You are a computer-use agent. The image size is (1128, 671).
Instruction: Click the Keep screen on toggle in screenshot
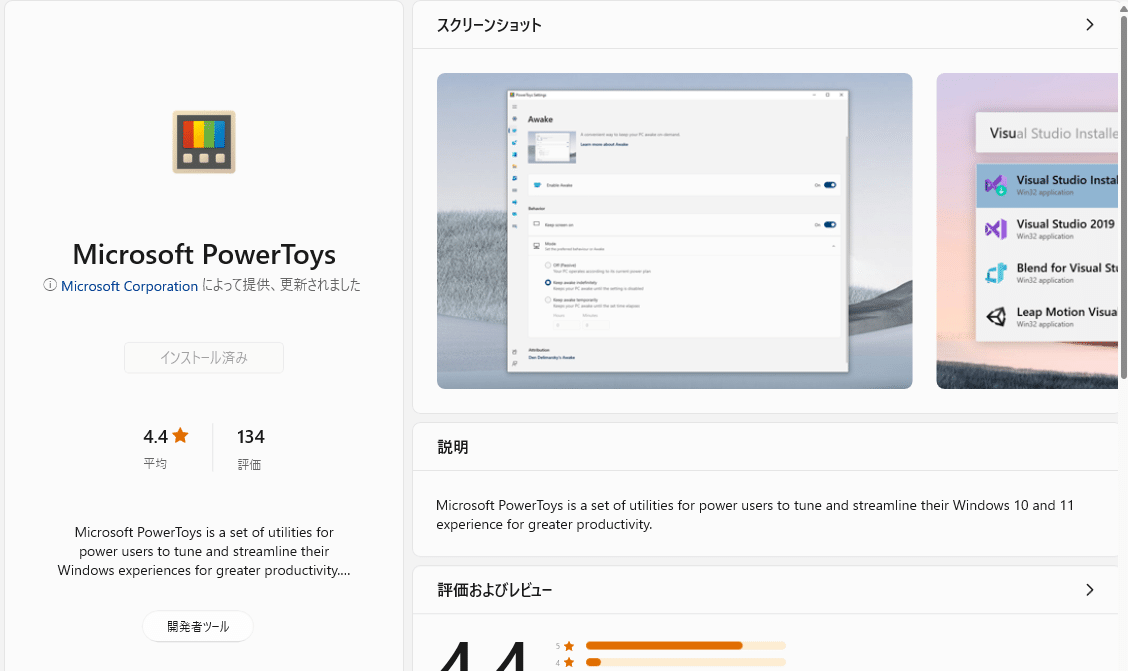click(x=829, y=225)
